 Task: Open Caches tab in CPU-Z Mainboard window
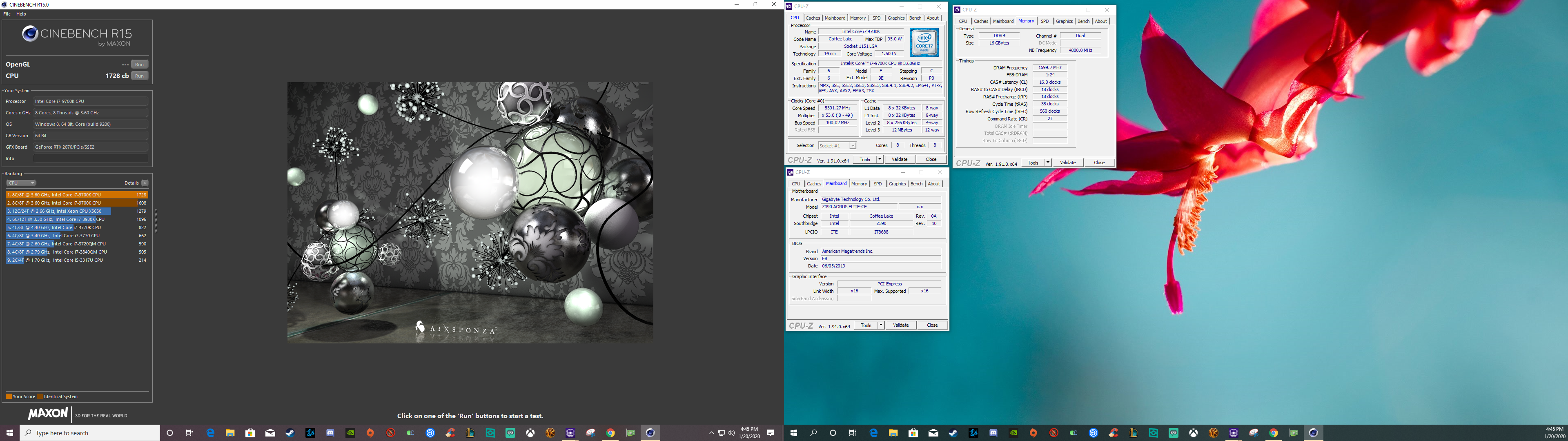[814, 184]
